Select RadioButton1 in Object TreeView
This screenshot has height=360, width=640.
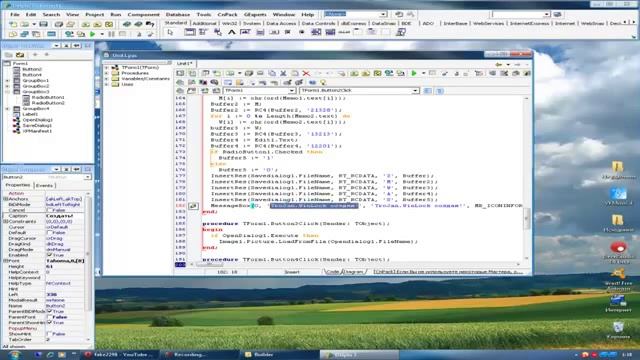coord(48,98)
